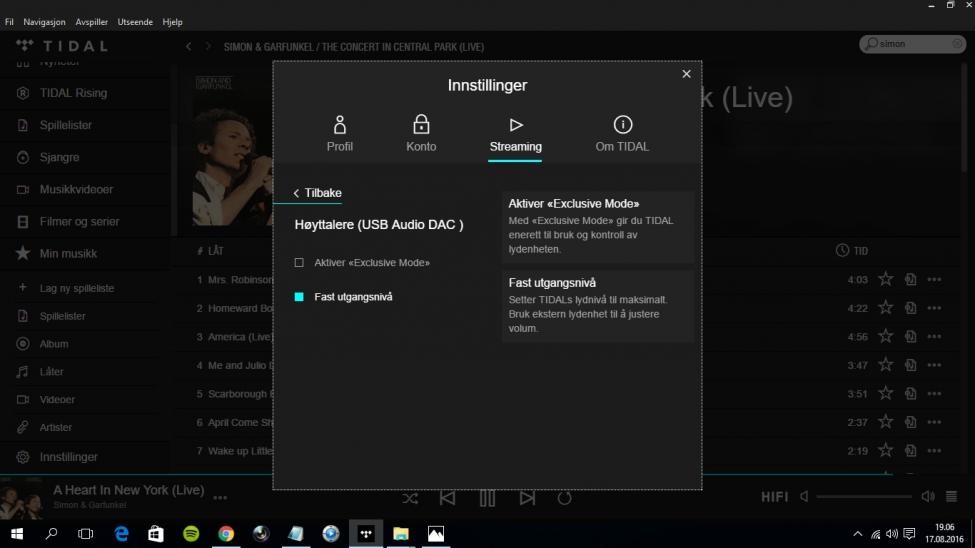The height and width of the screenshot is (548, 975).
Task: Open the Avspiller menu
Action: [91, 22]
